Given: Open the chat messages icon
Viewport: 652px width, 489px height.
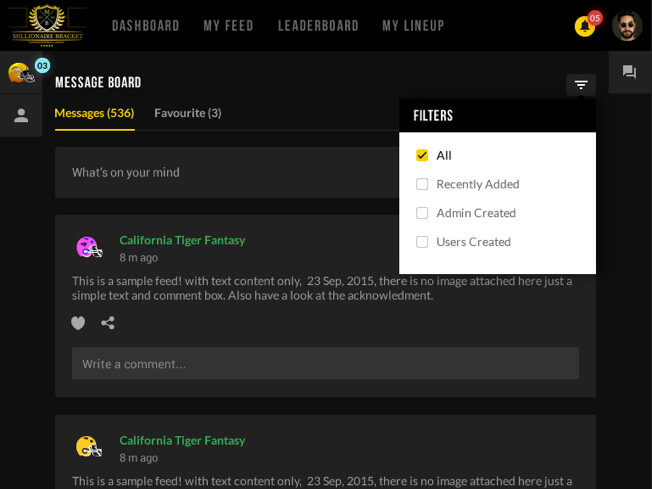Looking at the screenshot, I should (x=630, y=72).
